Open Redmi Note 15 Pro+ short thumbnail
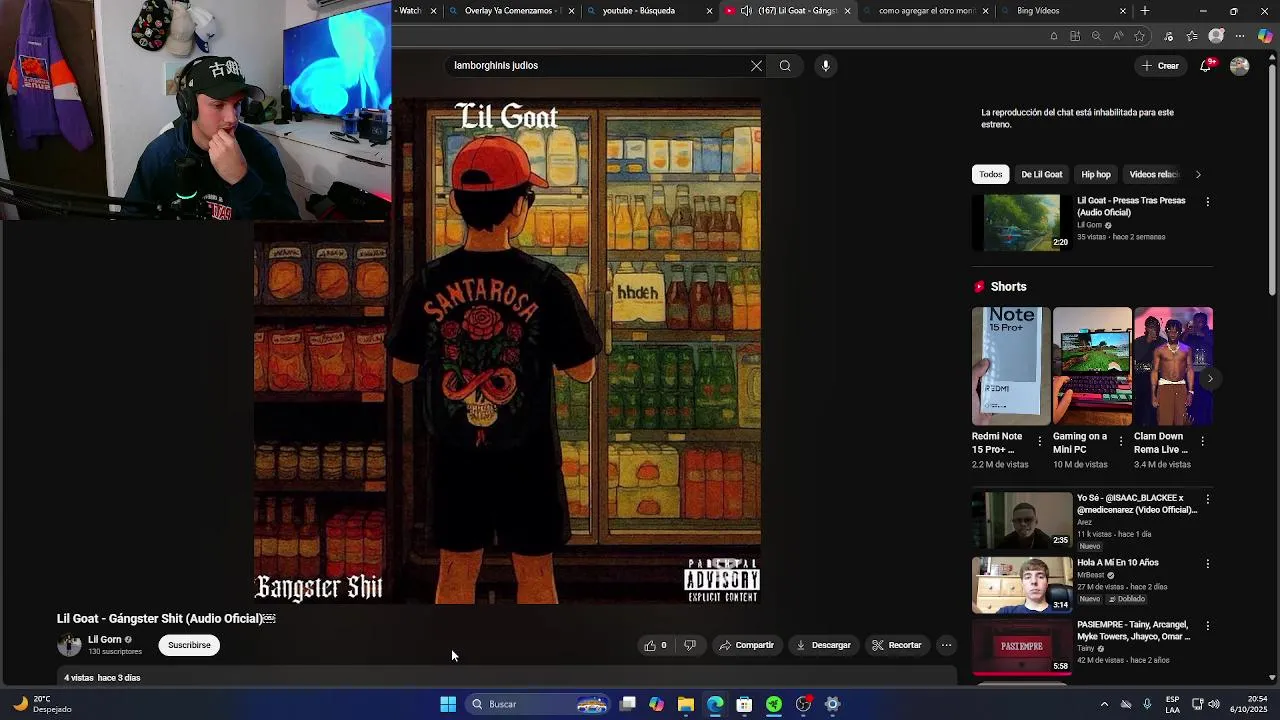1280x720 pixels. point(1011,366)
